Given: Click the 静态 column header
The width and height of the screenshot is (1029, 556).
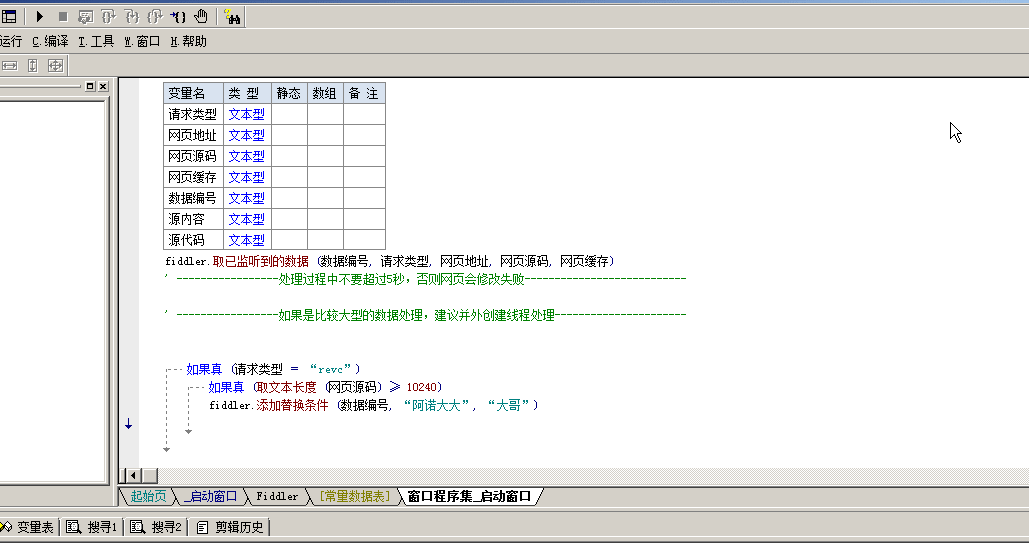Looking at the screenshot, I should point(289,93).
